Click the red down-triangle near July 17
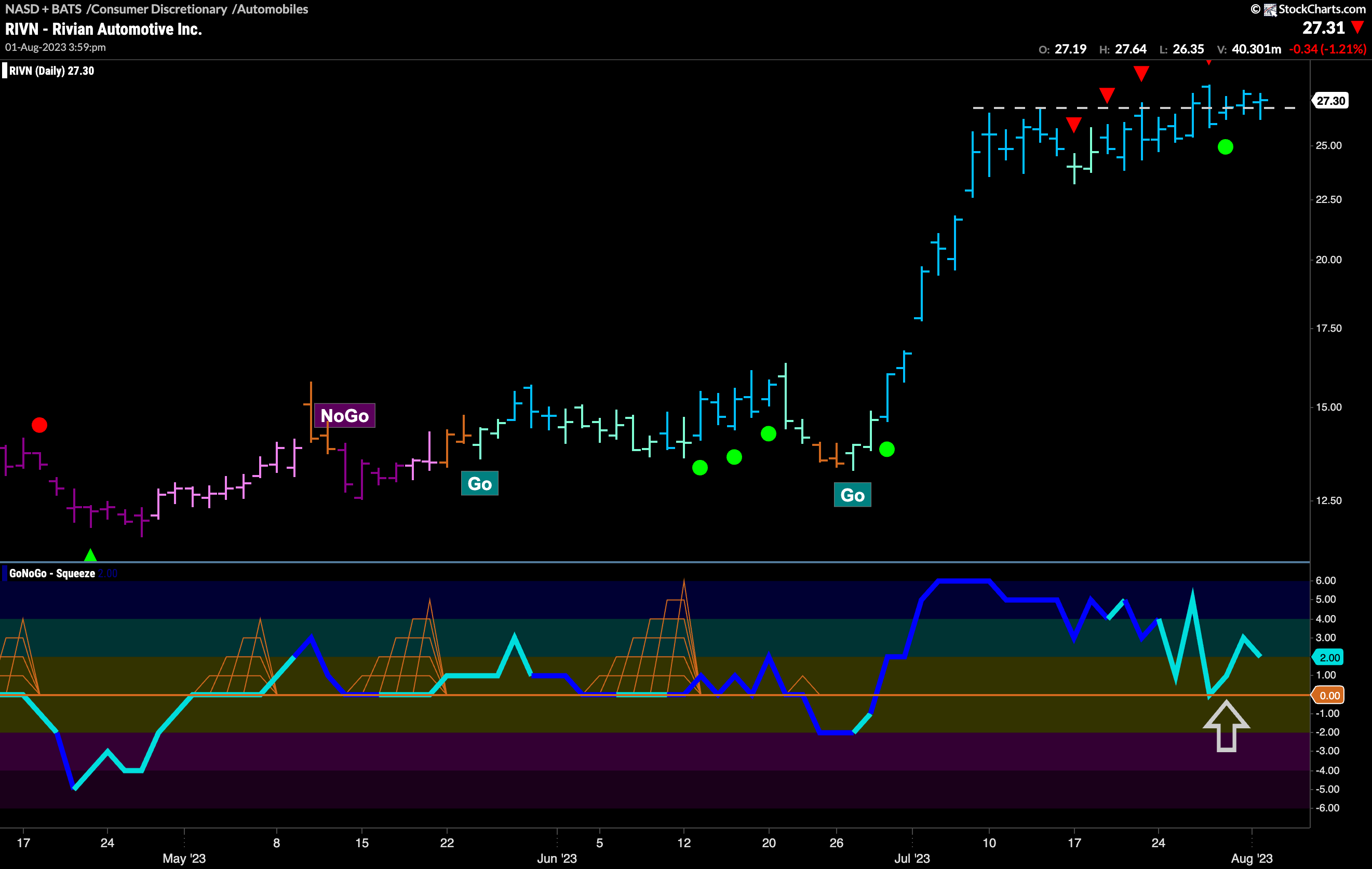The height and width of the screenshot is (869, 1372). pos(1073,125)
